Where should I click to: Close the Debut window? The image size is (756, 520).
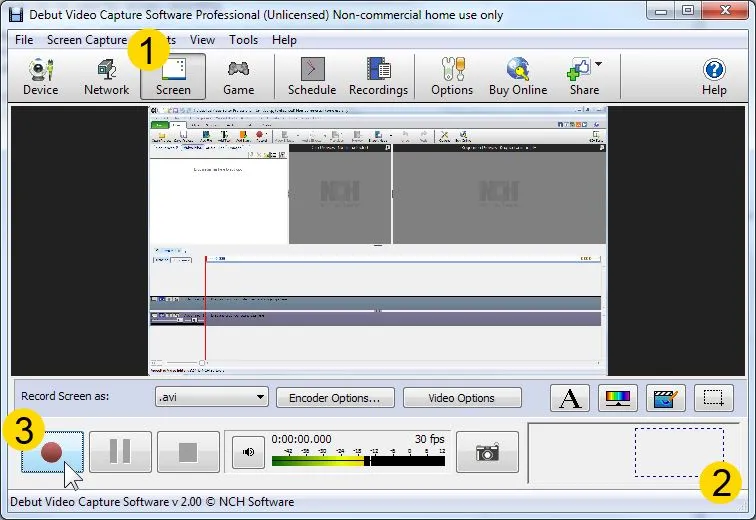coord(725,11)
